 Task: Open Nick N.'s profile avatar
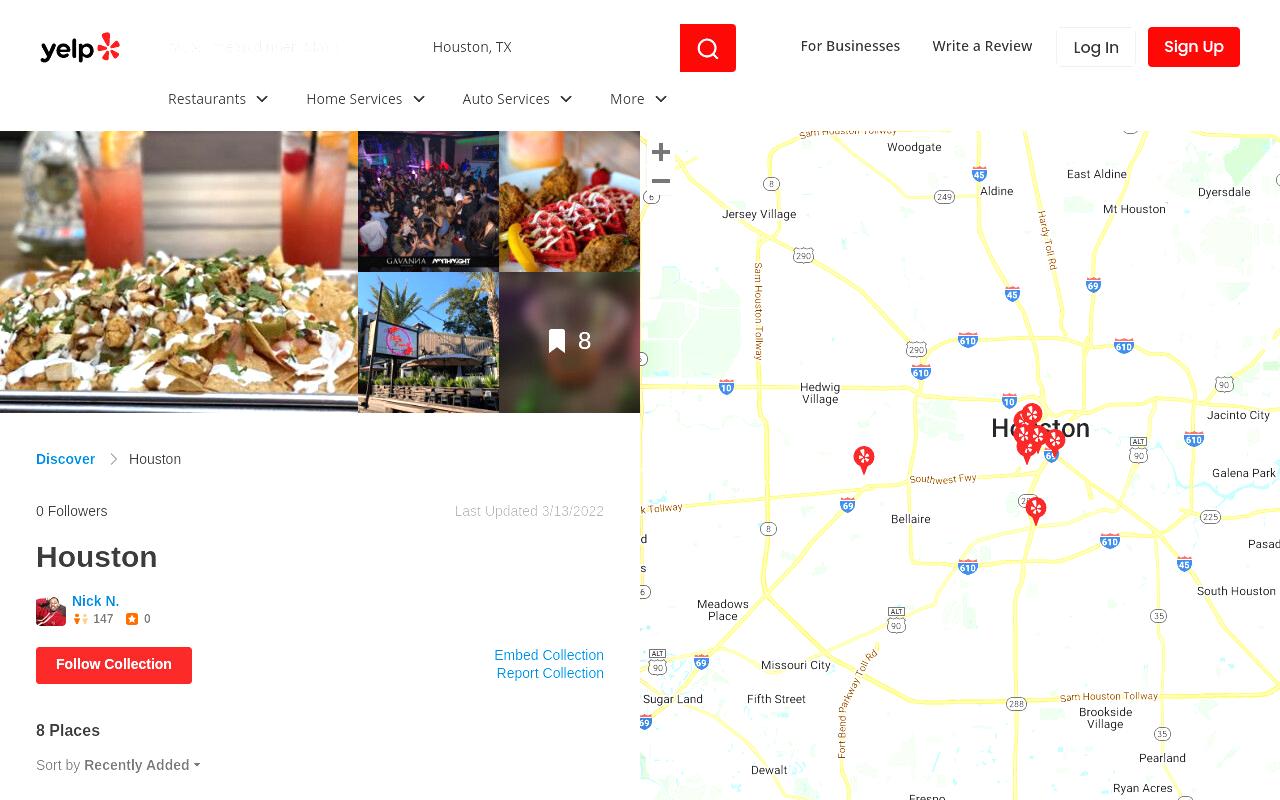click(51, 611)
